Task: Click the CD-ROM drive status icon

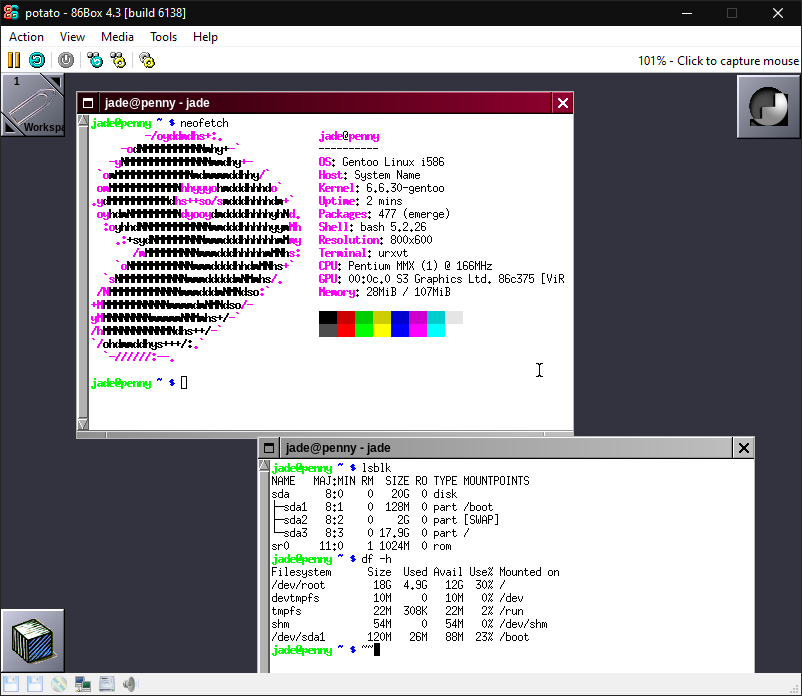Action: (x=59, y=685)
